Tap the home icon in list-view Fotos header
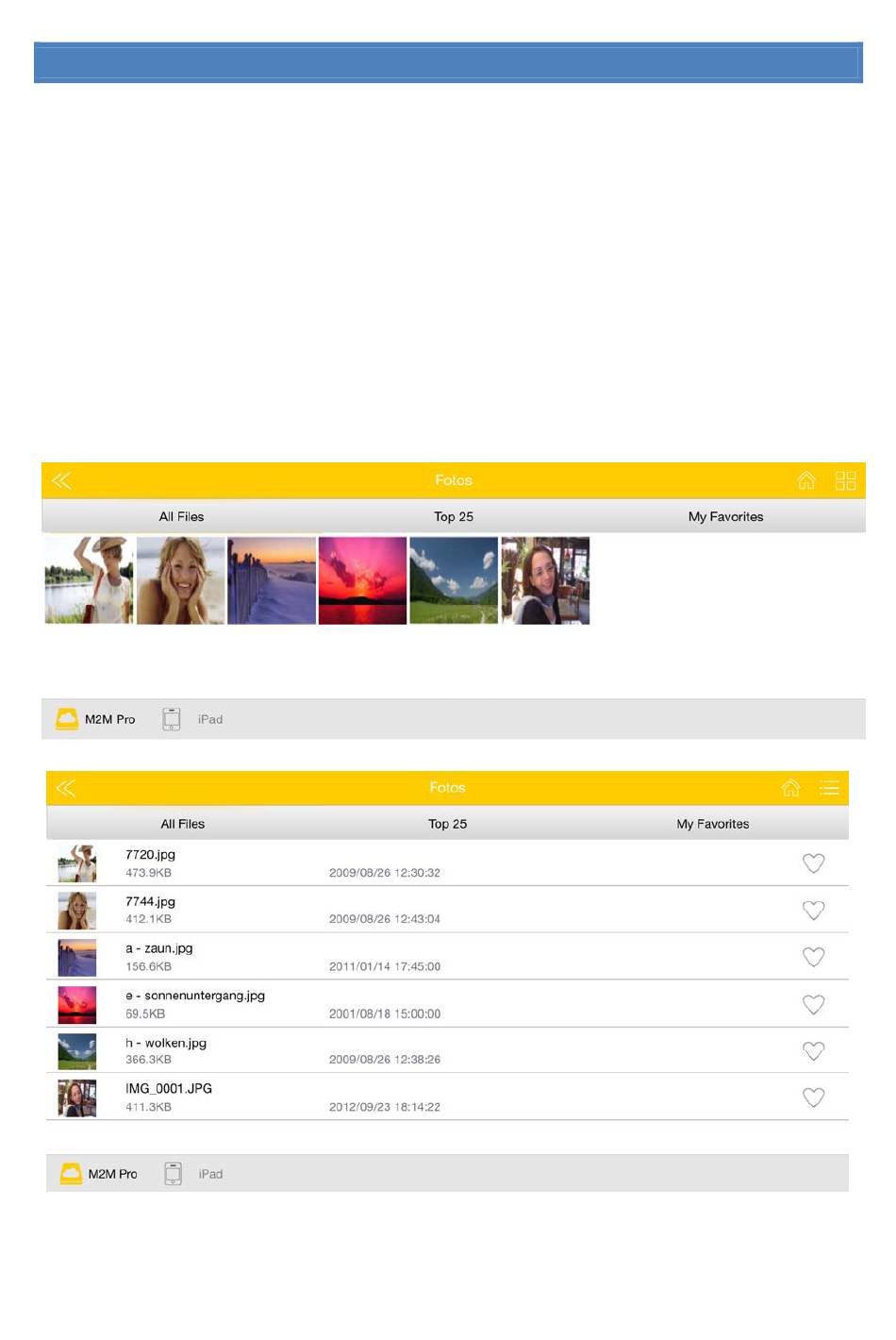This screenshot has height=1340, width=896. 791,788
